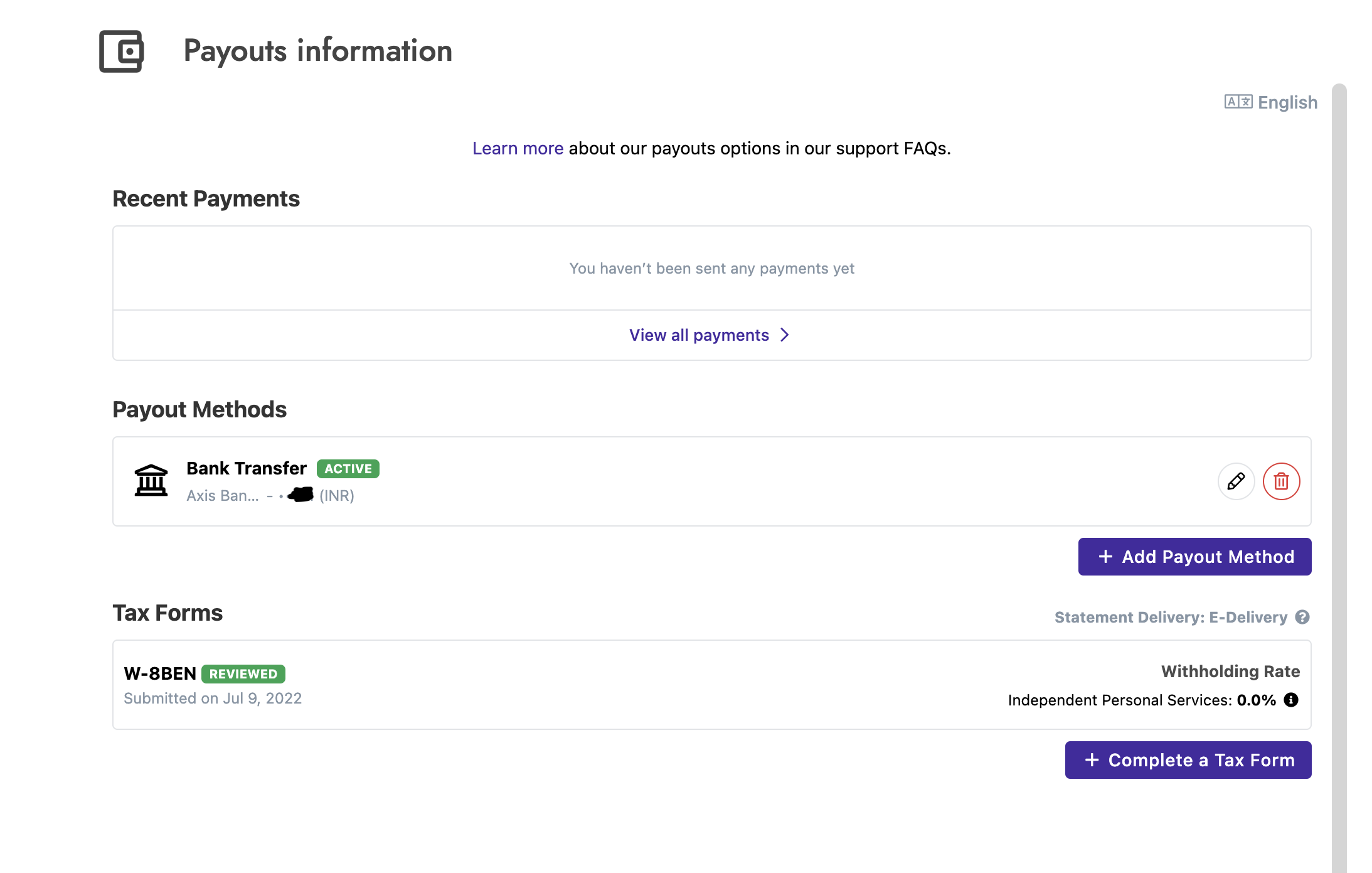Open the English language selector
The image size is (1372, 873).
tap(1271, 102)
